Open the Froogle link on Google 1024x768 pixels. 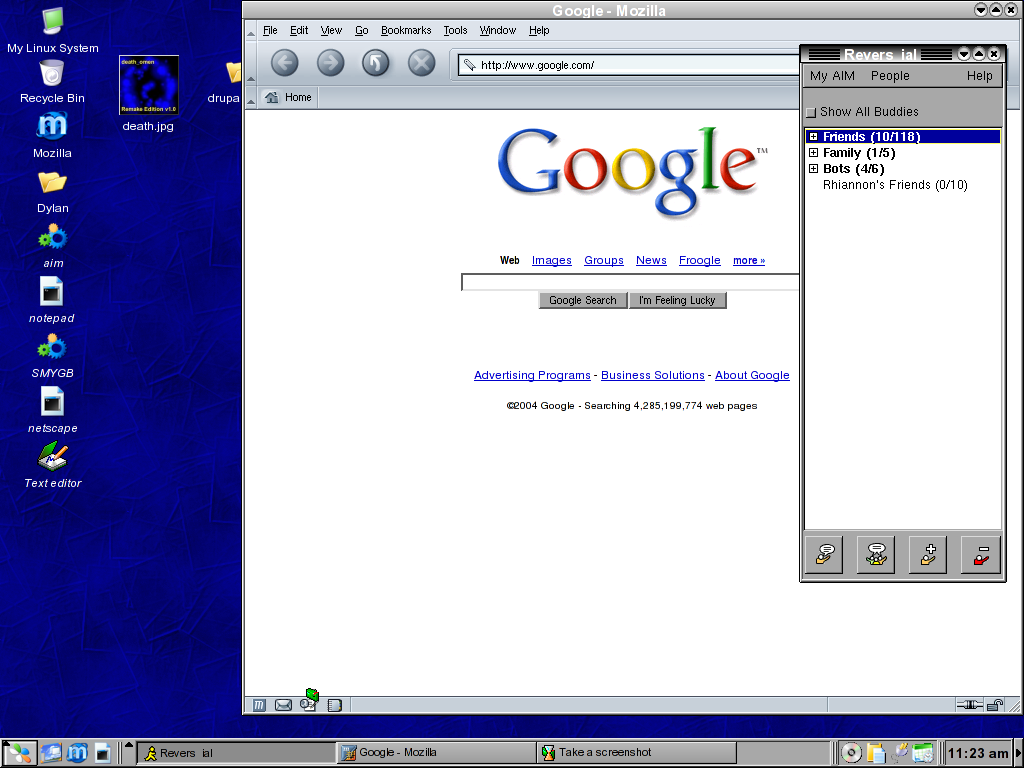699,260
